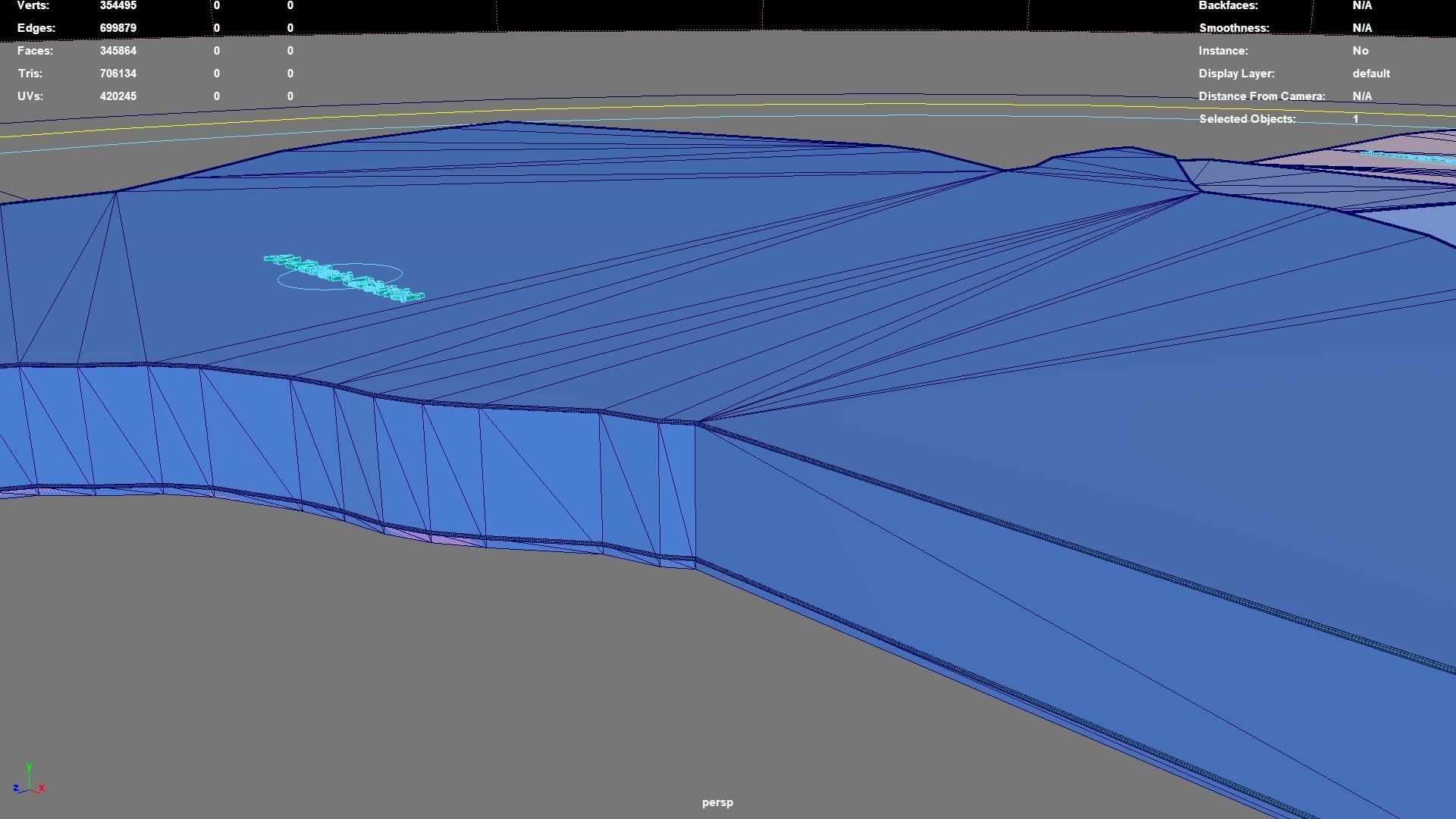Click the Tris label in the HUD

(x=30, y=74)
